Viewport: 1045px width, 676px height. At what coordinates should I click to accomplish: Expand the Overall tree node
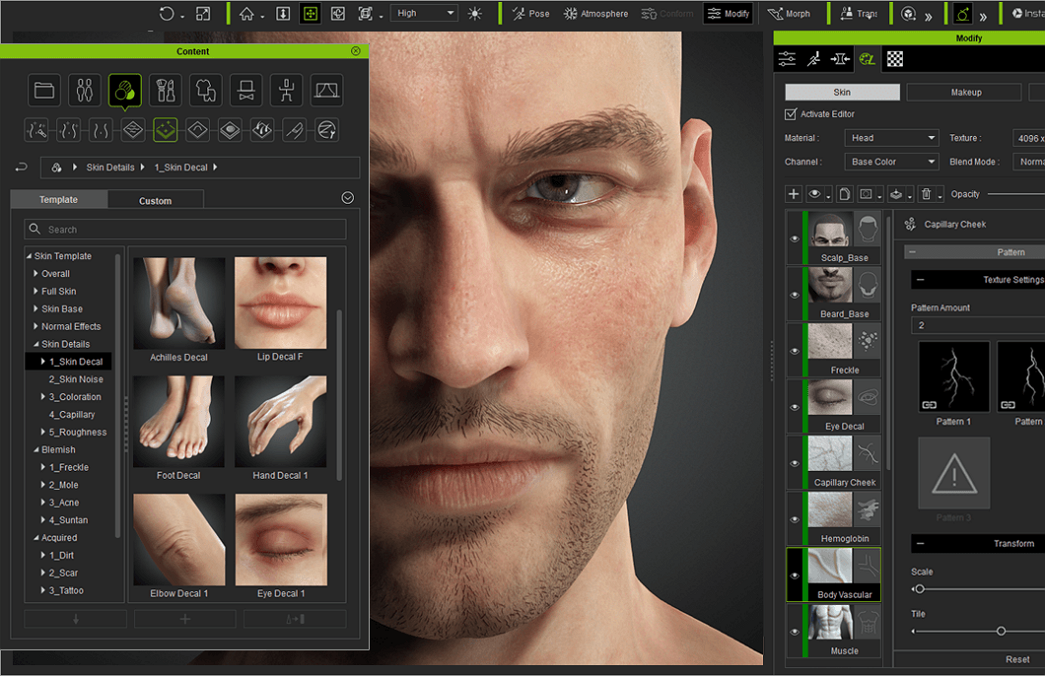(x=35, y=273)
